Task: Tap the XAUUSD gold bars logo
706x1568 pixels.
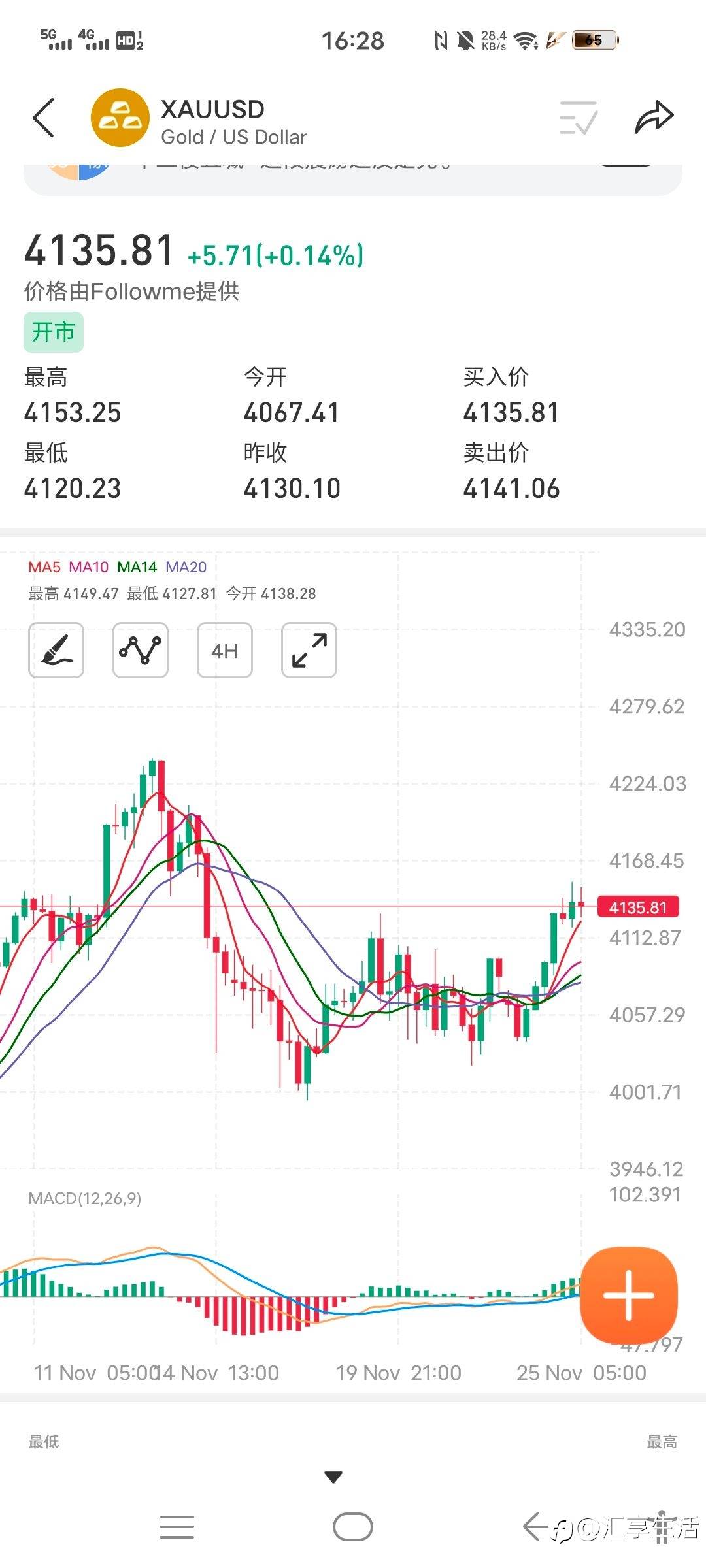Action: tap(120, 118)
